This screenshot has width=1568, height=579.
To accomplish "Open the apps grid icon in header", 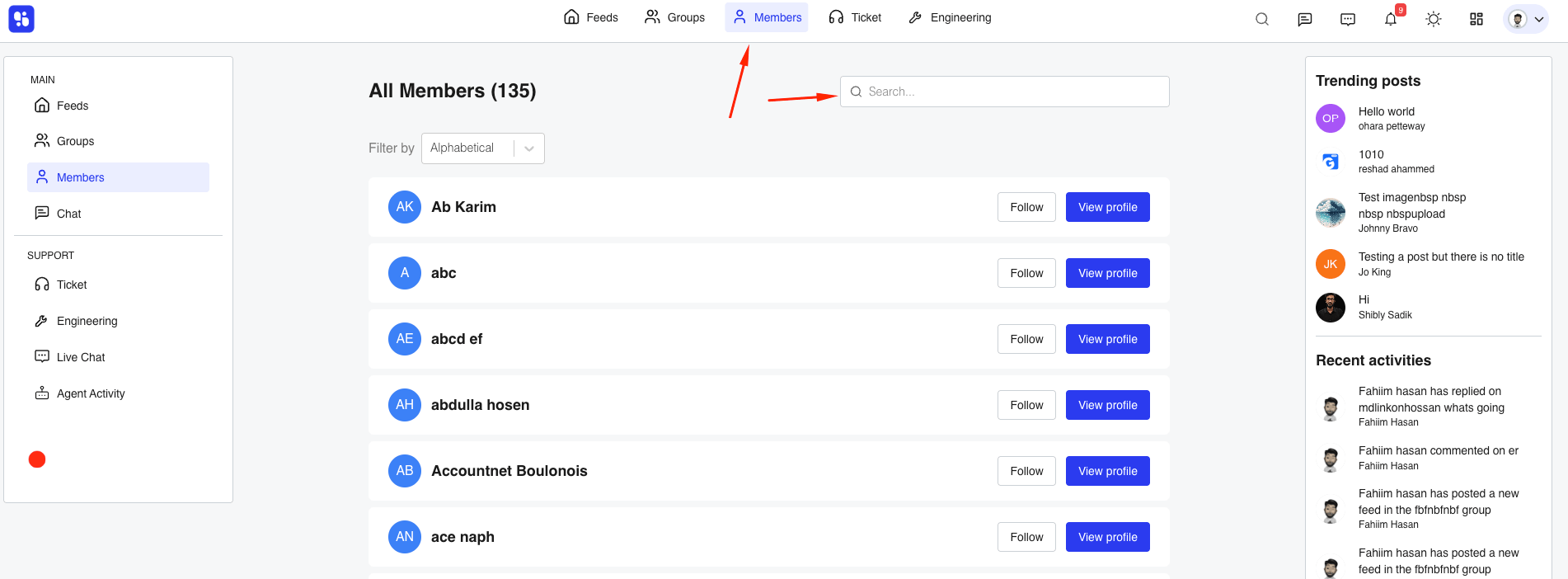I will click(1476, 19).
